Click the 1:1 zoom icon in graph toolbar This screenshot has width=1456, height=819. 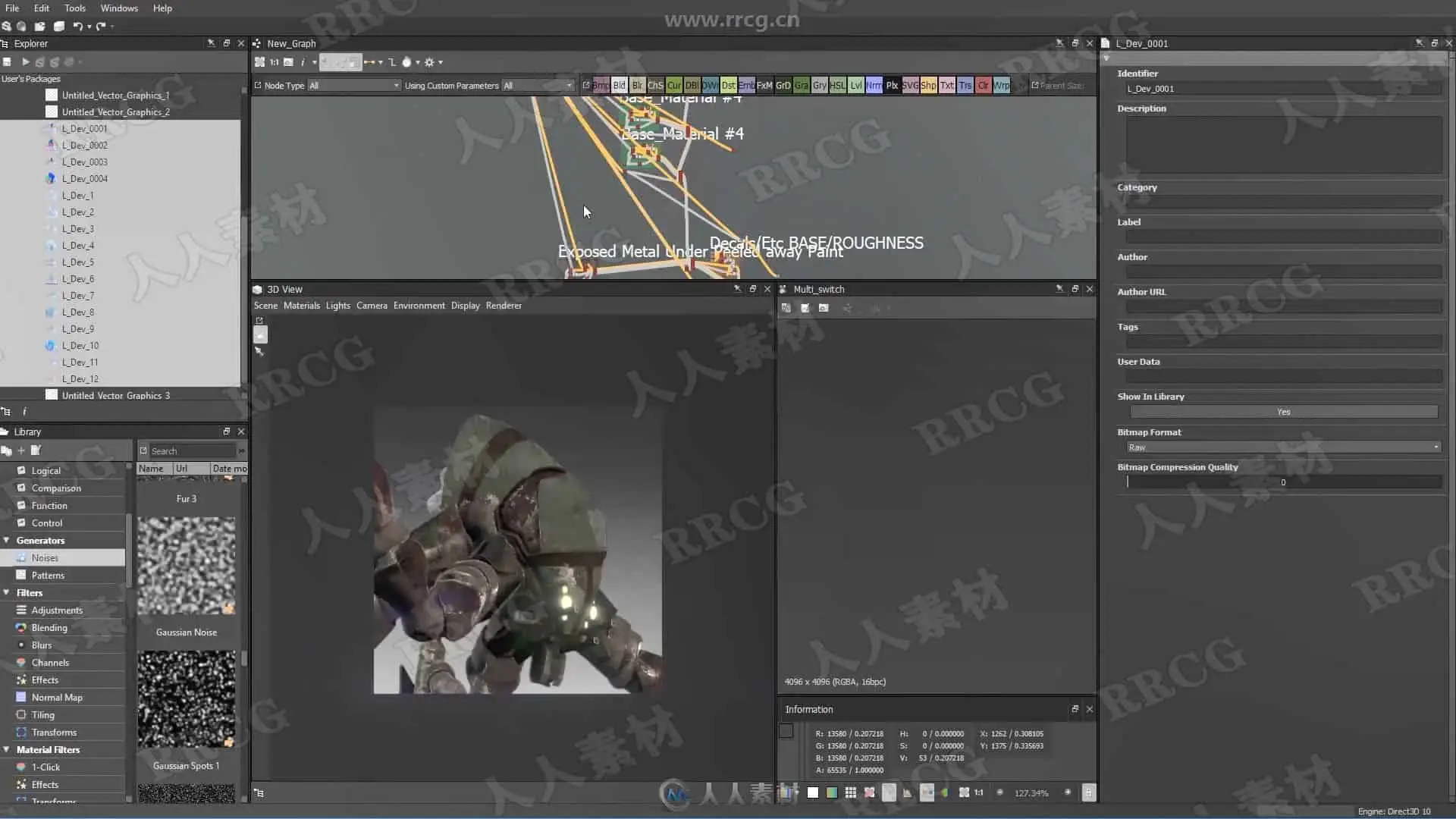pos(274,62)
